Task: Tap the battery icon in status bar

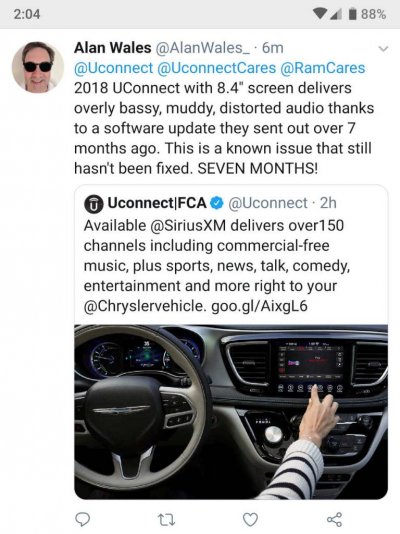Action: (x=353, y=14)
